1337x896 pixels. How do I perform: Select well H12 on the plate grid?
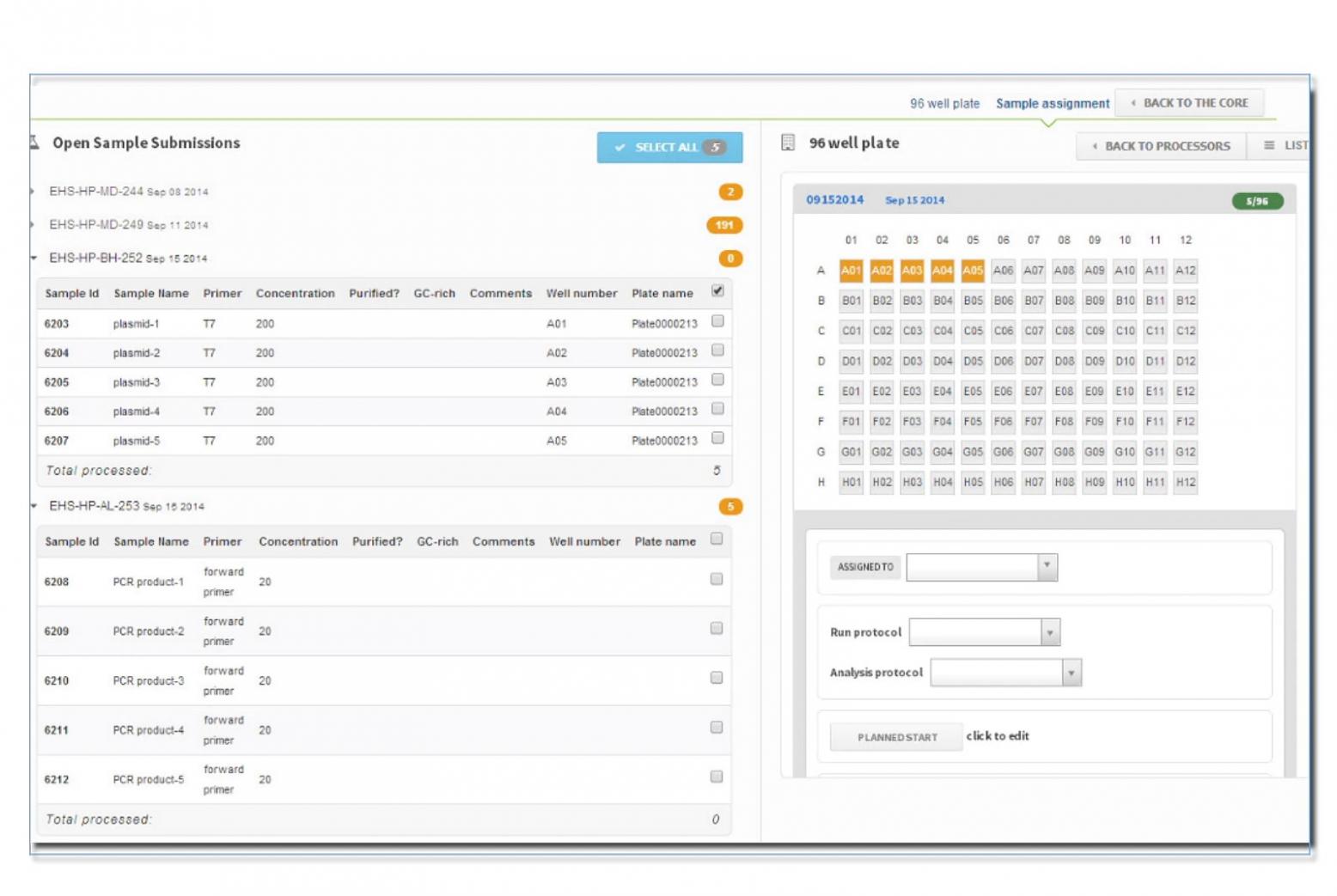pyautogui.click(x=1185, y=482)
